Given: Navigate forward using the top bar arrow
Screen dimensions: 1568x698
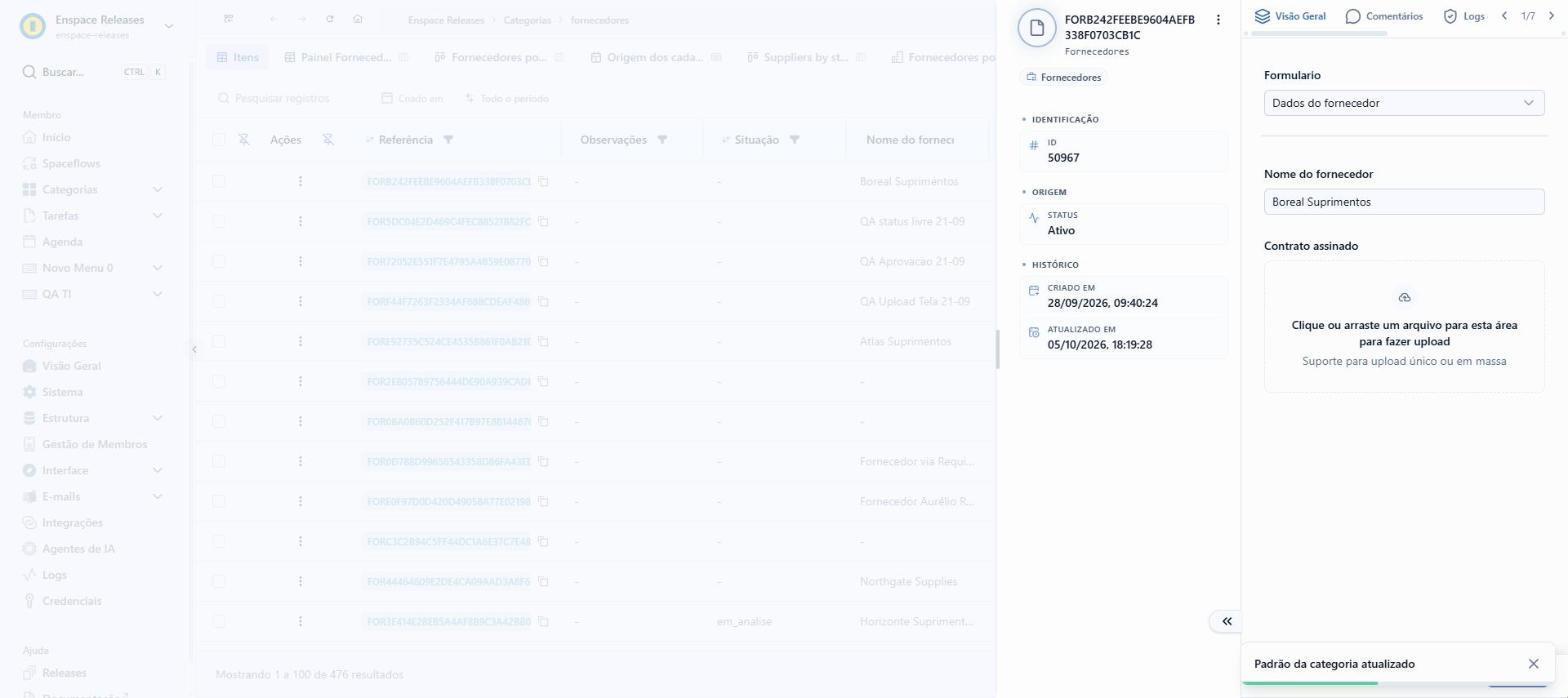Looking at the screenshot, I should coord(302,20).
